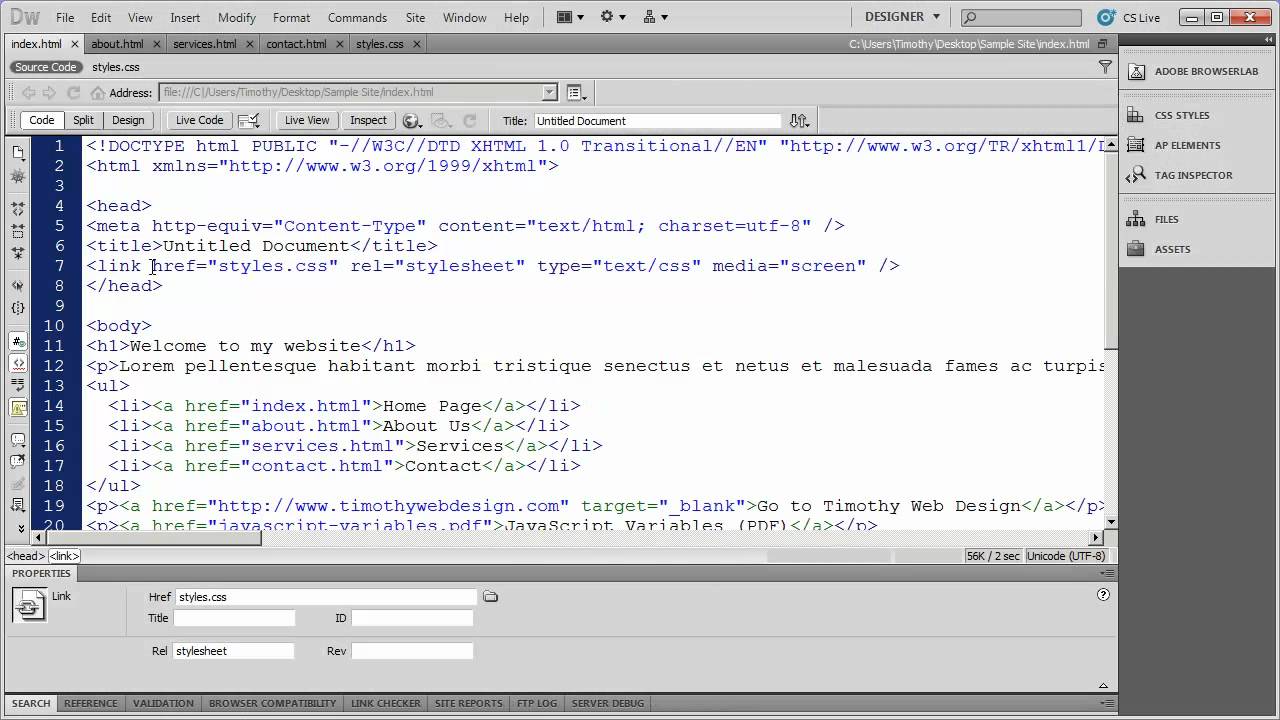Image resolution: width=1280 pixels, height=720 pixels.
Task: Select the link tag in tag selector
Action: coord(65,556)
